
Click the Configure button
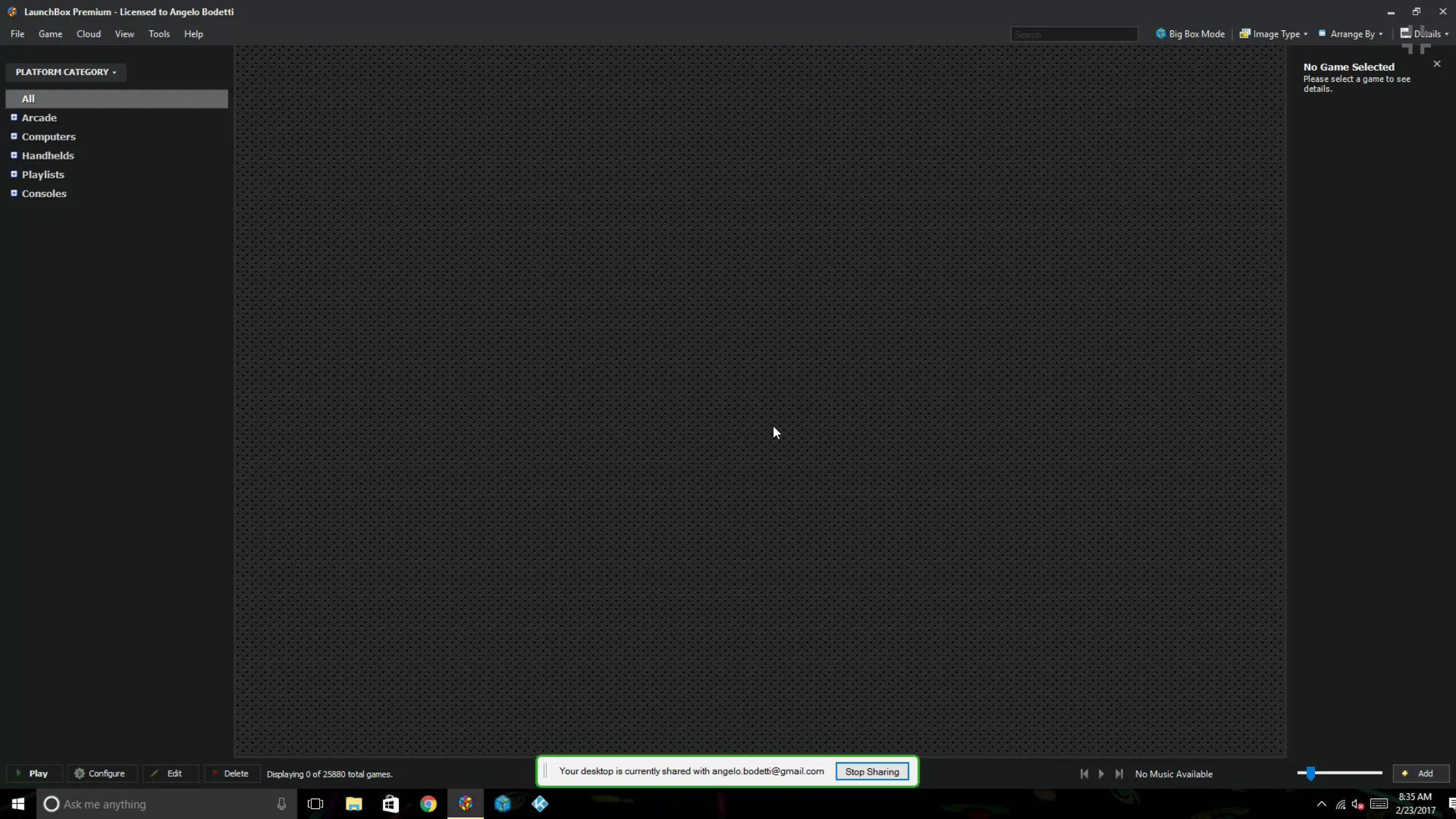[102, 773]
